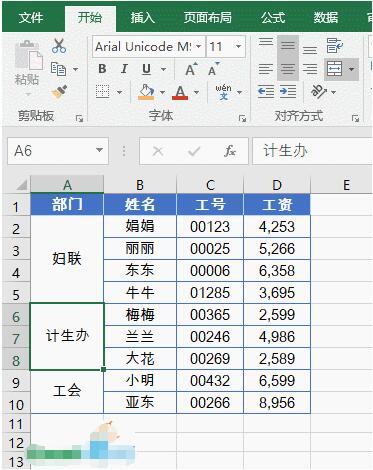Open the orientation dropdown arrow
The image size is (373, 470).
(333, 92)
